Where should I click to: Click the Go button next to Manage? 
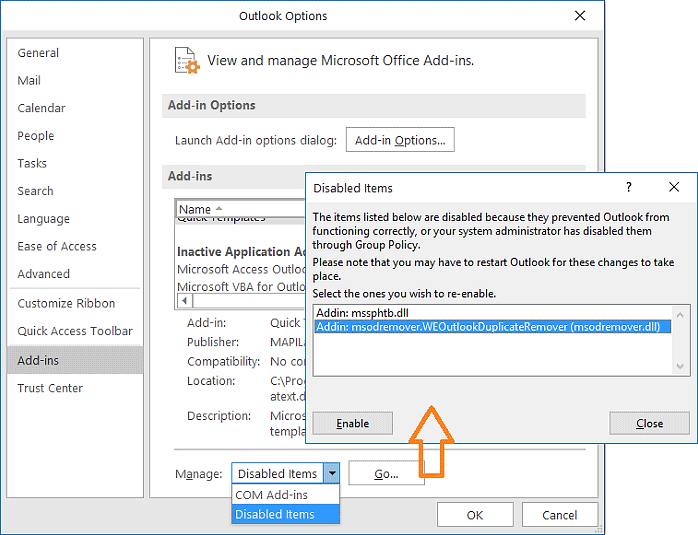click(386, 474)
